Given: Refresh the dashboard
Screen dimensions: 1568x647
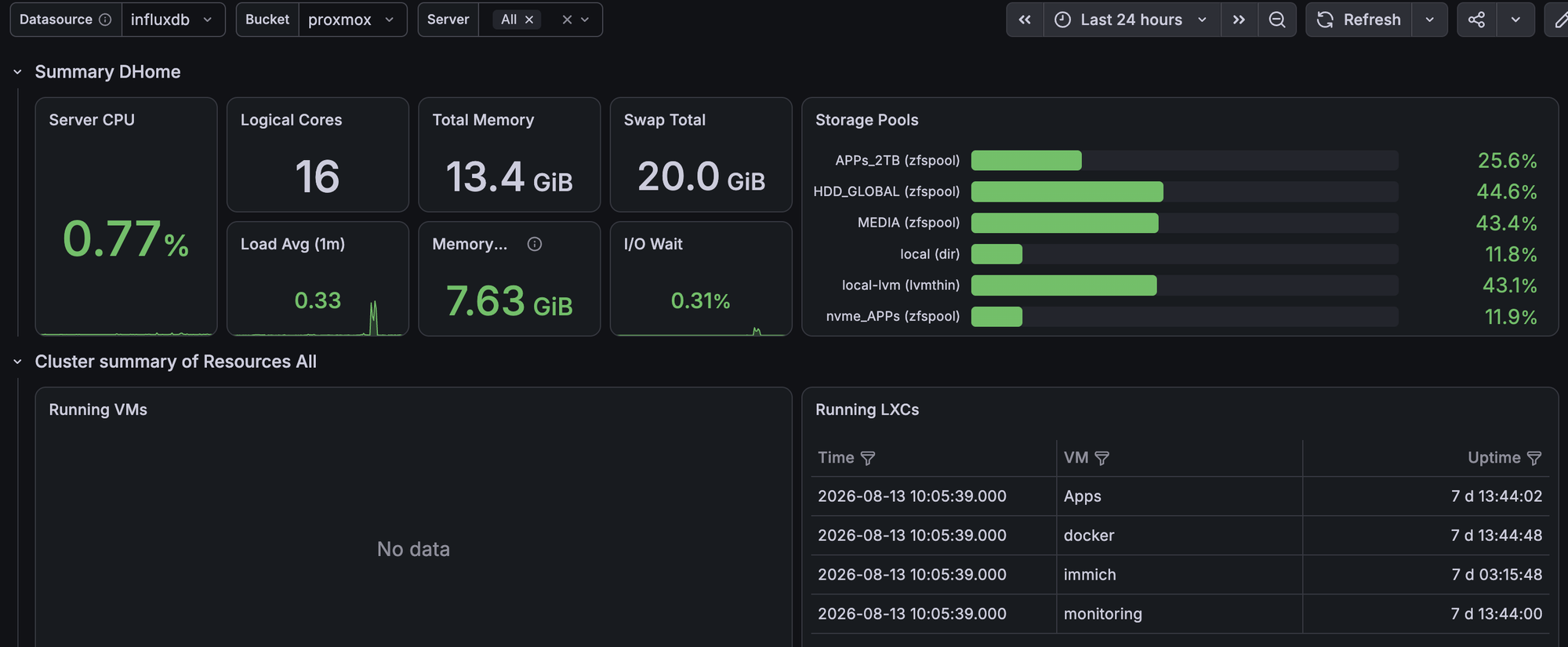Looking at the screenshot, I should tap(1359, 20).
